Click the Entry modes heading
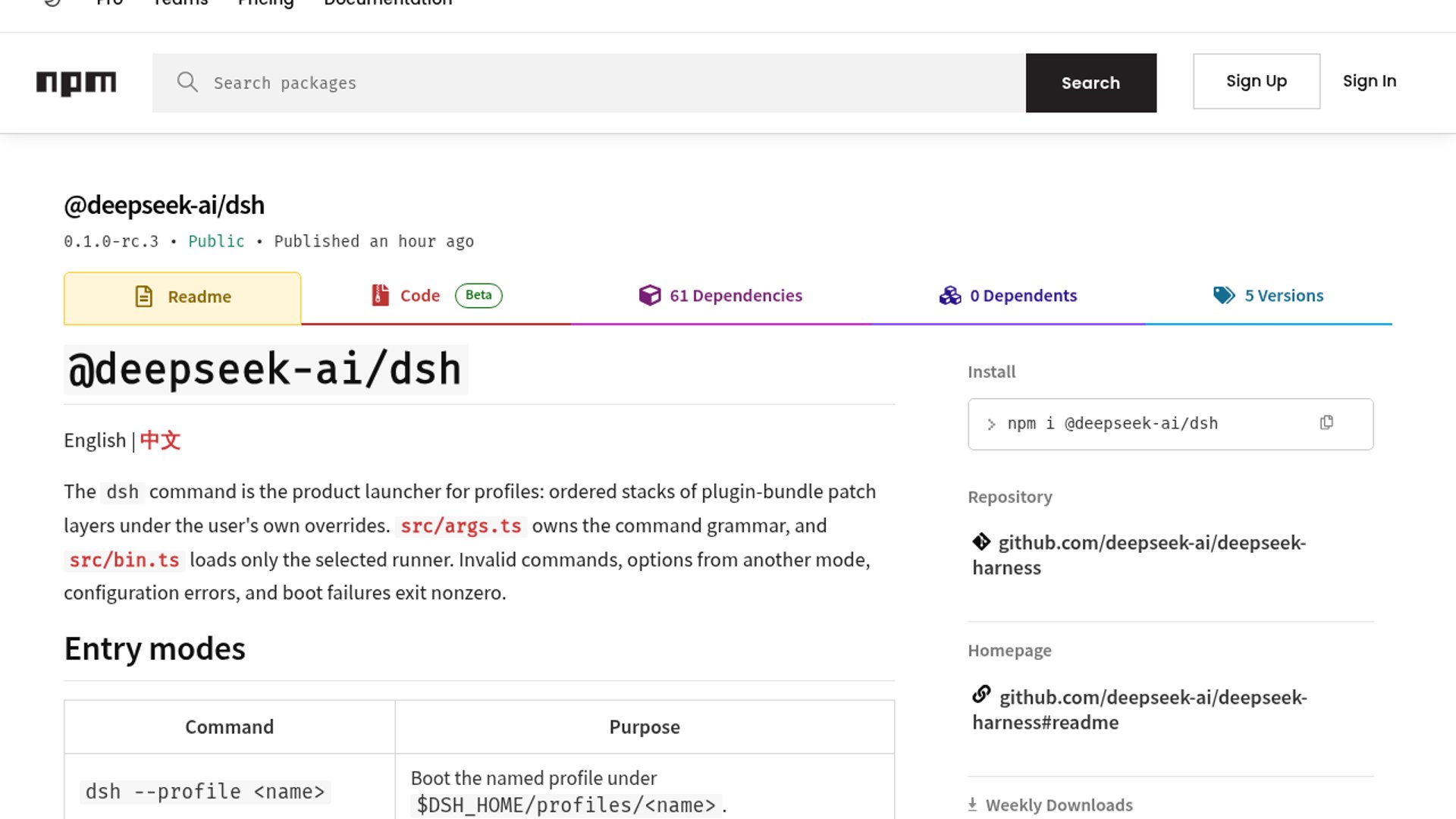The image size is (1456, 819). [155, 649]
